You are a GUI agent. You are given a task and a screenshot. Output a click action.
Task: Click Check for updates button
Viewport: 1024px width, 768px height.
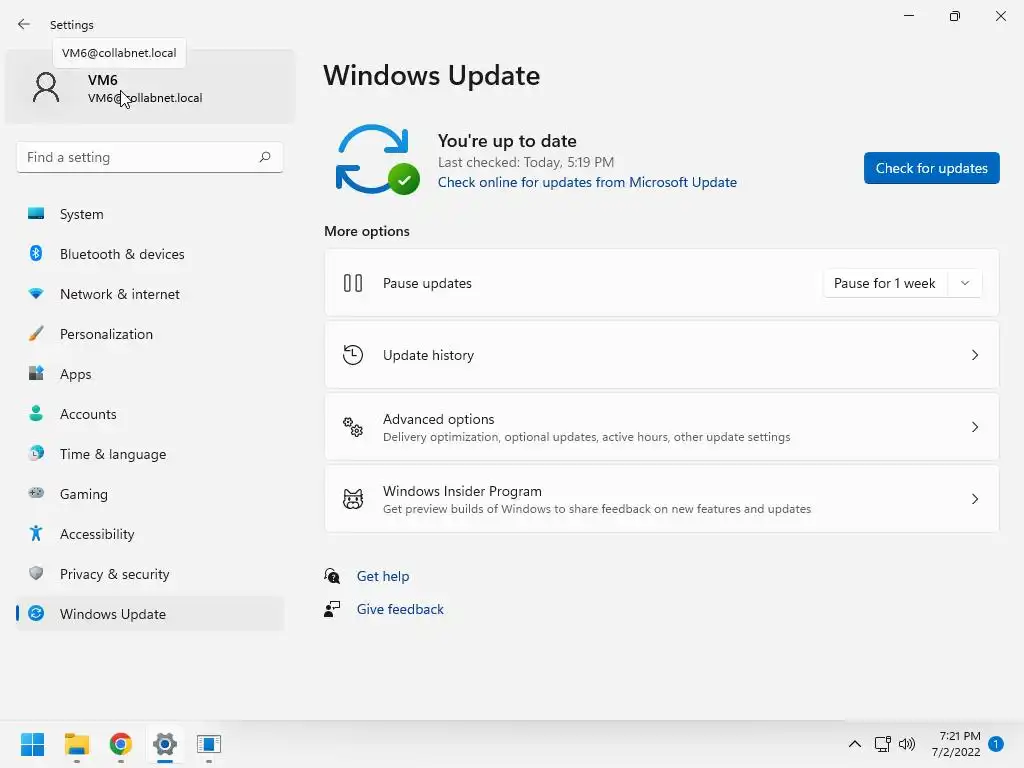[x=931, y=168]
